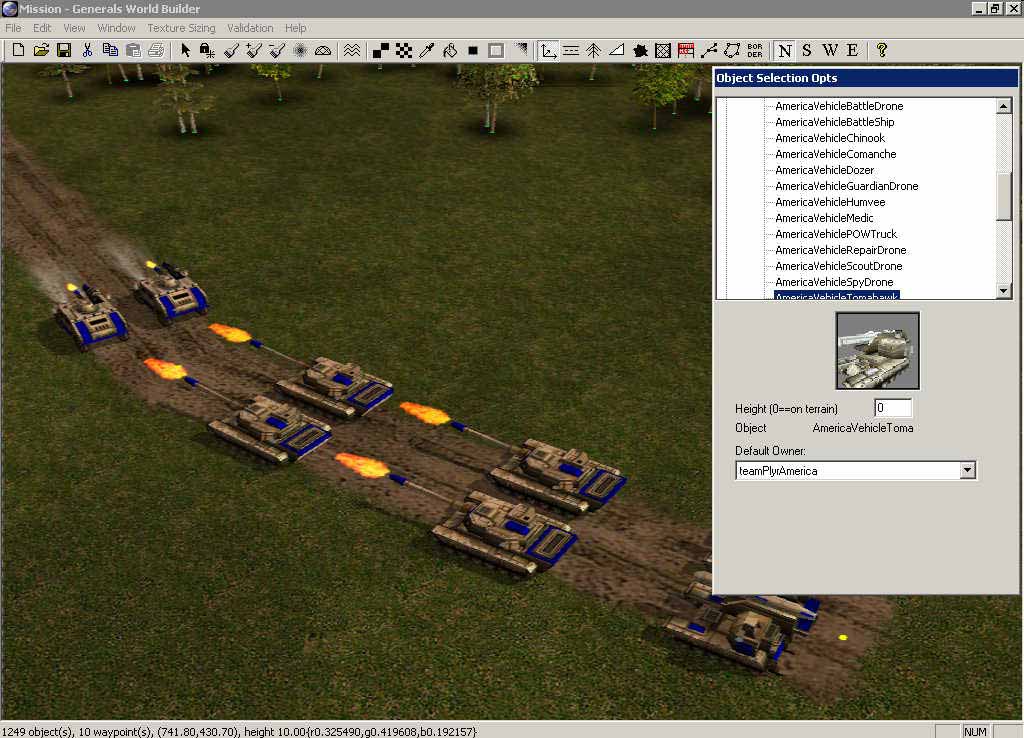Select the brush tool with minus sign
This screenshot has height=738, width=1024.
click(x=277, y=50)
